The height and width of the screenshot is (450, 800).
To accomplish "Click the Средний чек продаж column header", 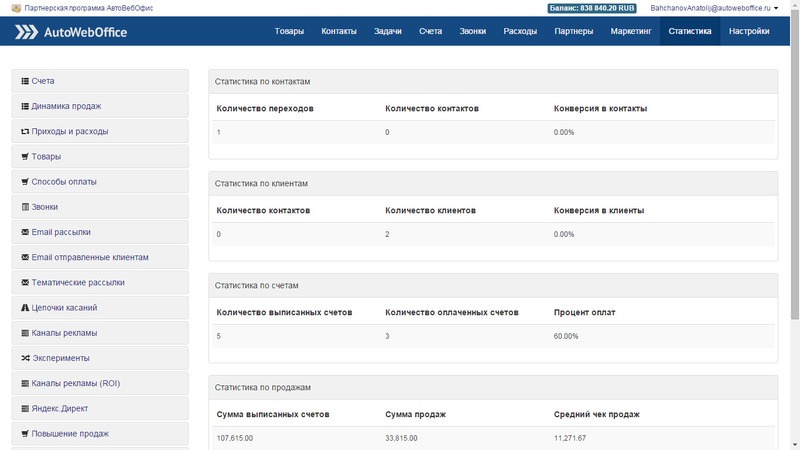I will click(596, 415).
